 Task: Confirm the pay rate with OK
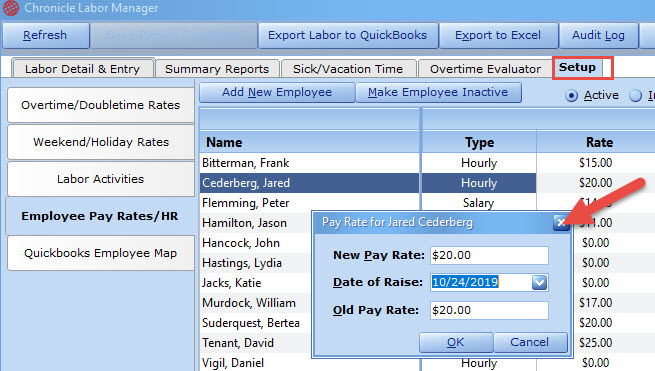coord(456,343)
